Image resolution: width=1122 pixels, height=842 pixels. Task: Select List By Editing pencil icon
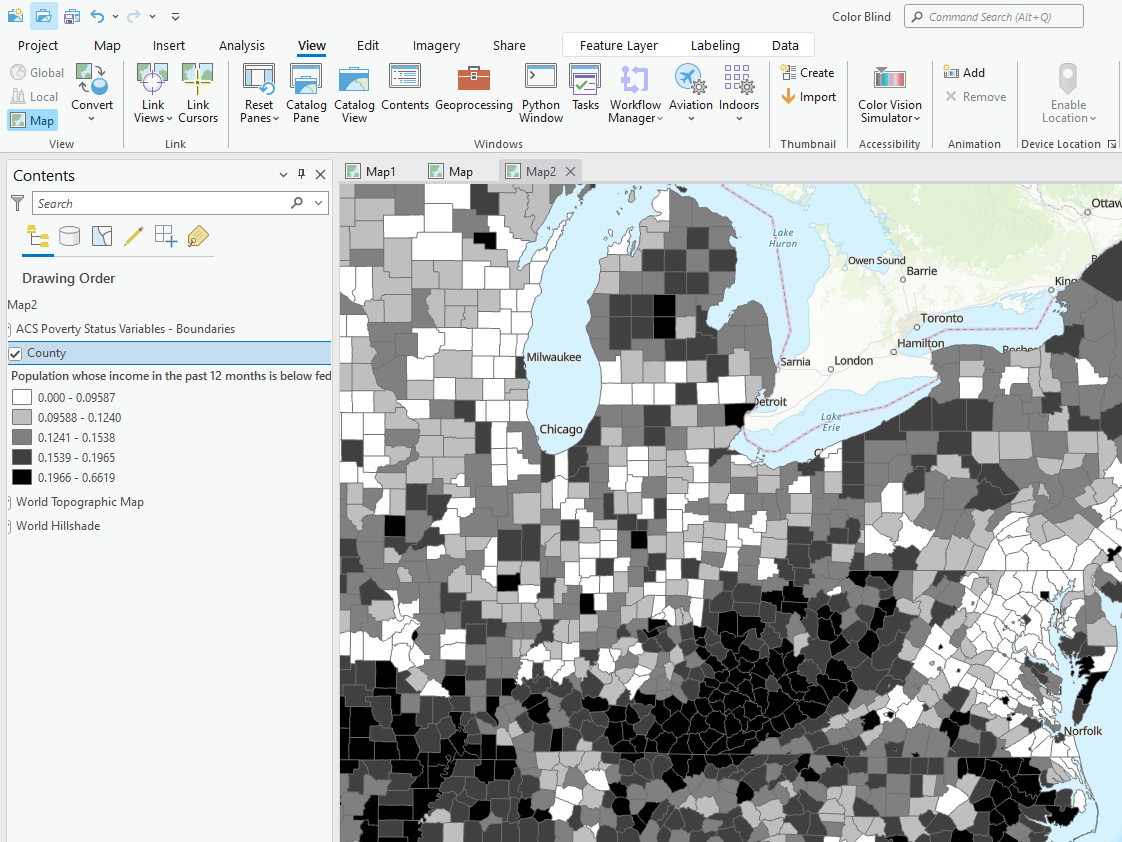[133, 236]
